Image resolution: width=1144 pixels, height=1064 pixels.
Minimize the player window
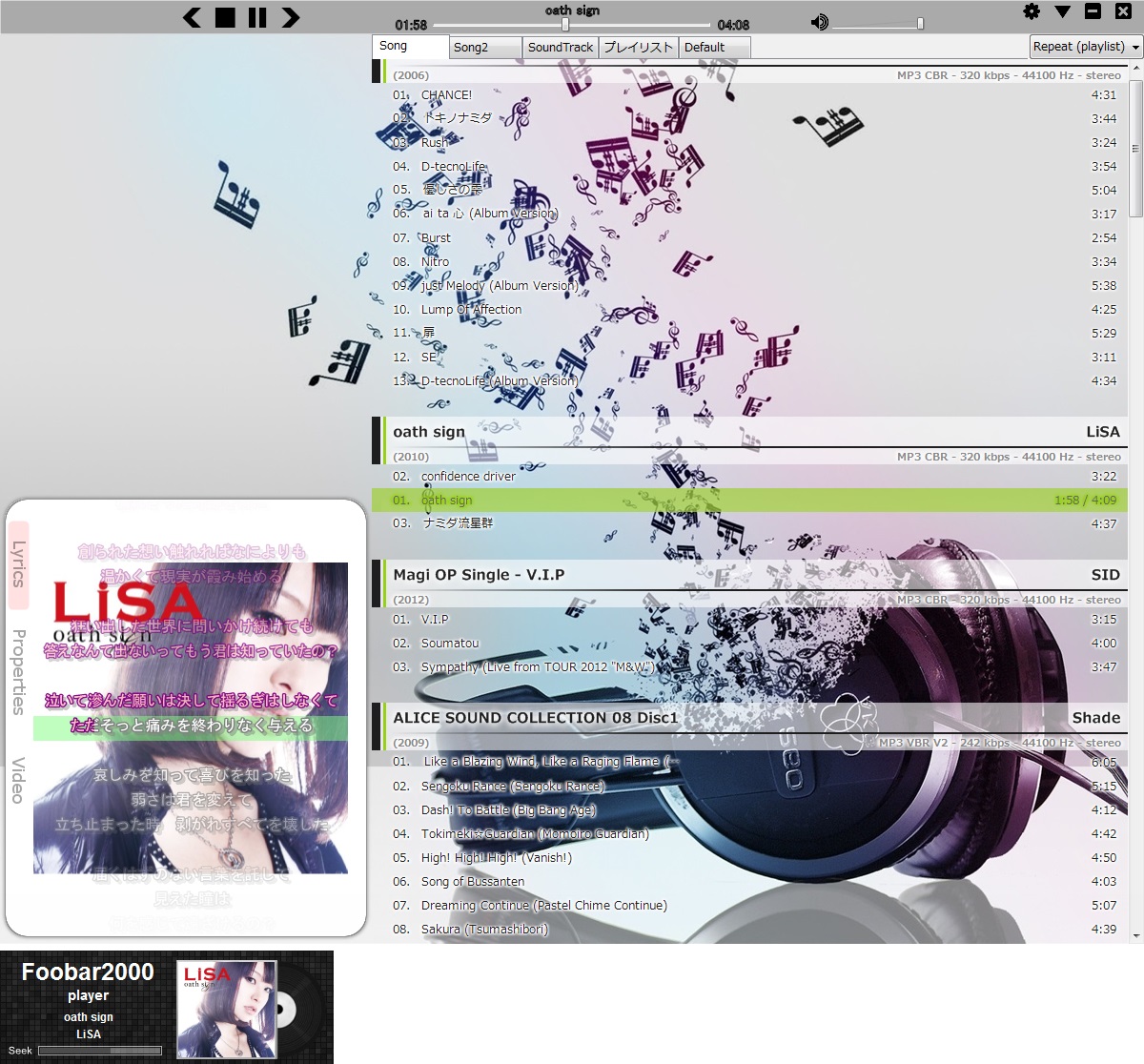click(x=1093, y=11)
